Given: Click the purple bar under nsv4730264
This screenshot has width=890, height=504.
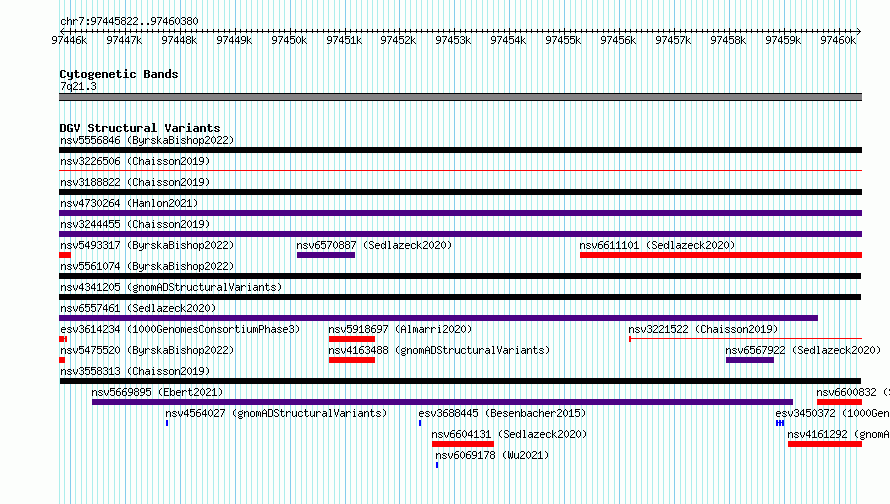Looking at the screenshot, I should [460, 213].
